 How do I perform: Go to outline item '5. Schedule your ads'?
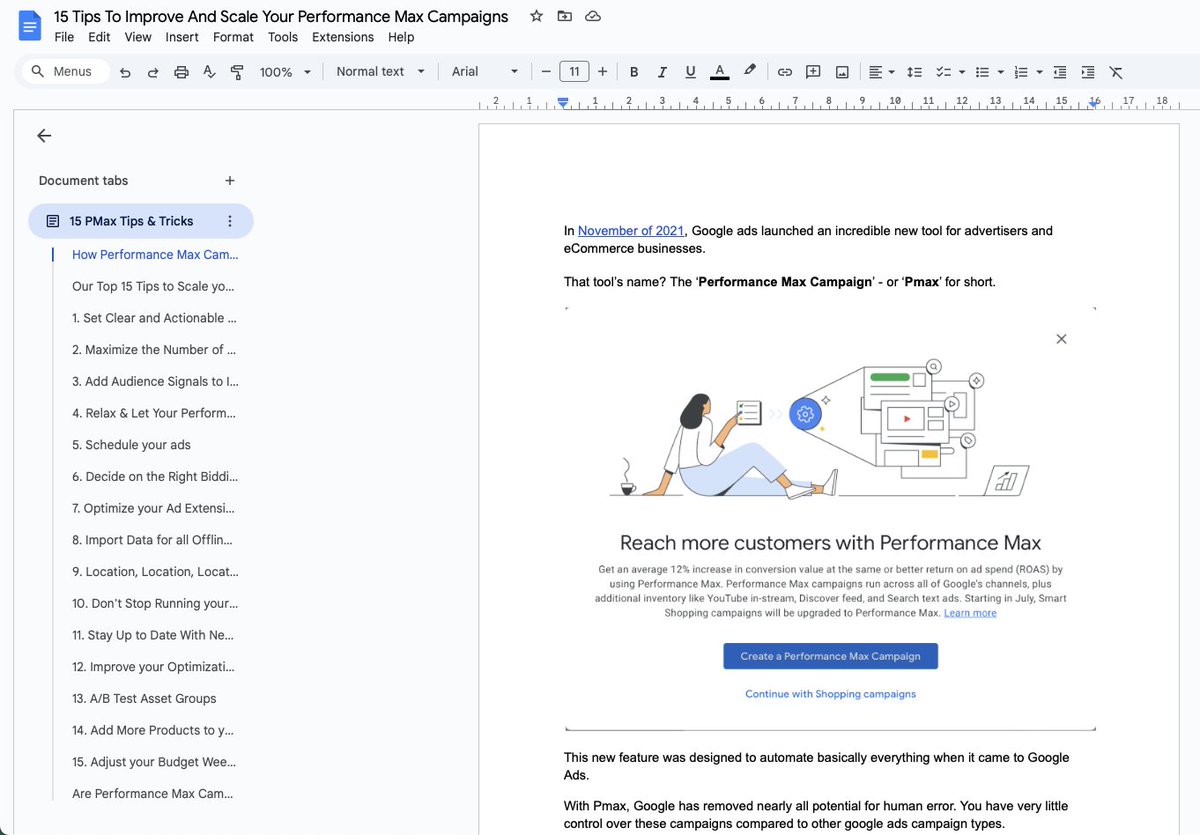tap(131, 445)
